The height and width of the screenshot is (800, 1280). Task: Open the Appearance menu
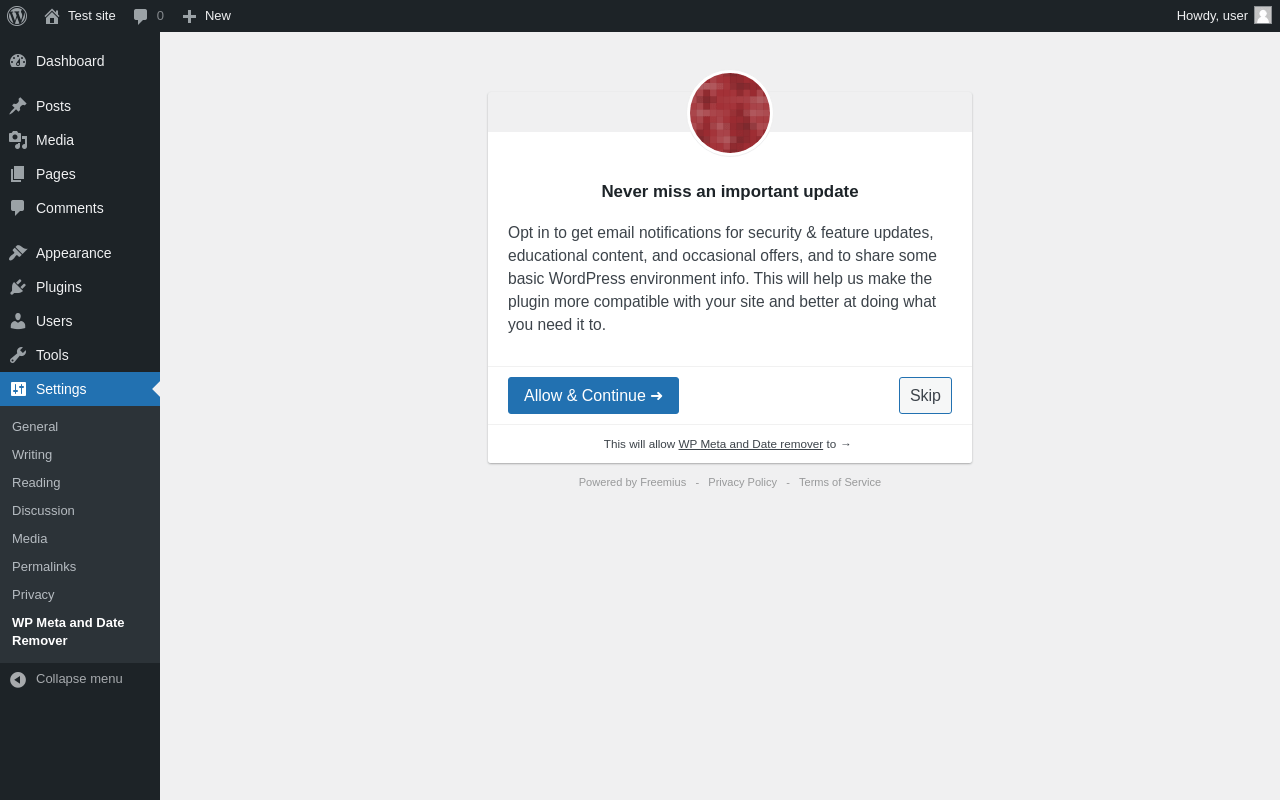(x=80, y=253)
